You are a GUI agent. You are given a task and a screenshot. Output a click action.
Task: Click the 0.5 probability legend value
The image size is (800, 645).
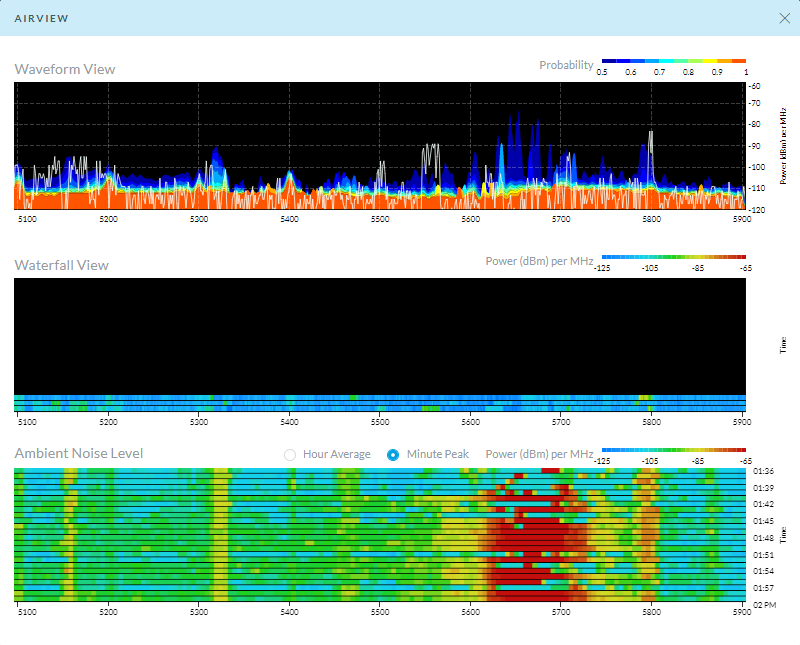[602, 72]
